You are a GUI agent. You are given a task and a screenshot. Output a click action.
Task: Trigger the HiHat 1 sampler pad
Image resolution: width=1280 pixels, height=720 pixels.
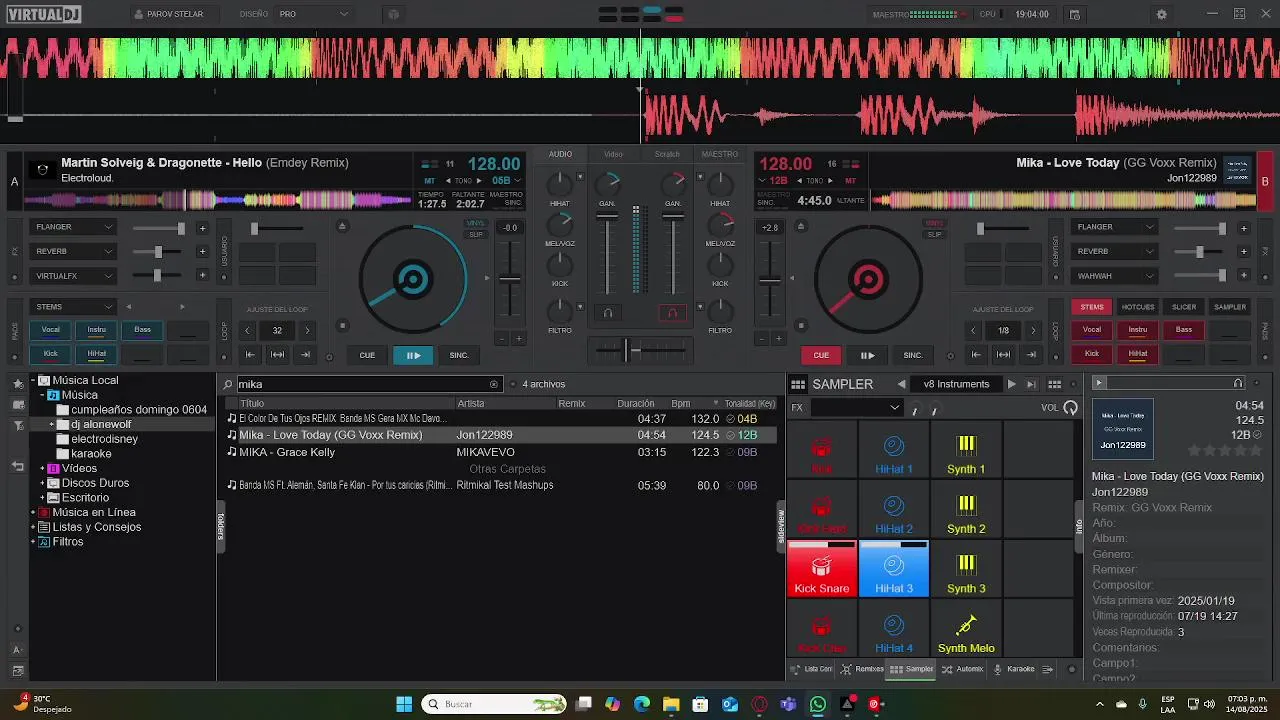tap(894, 450)
